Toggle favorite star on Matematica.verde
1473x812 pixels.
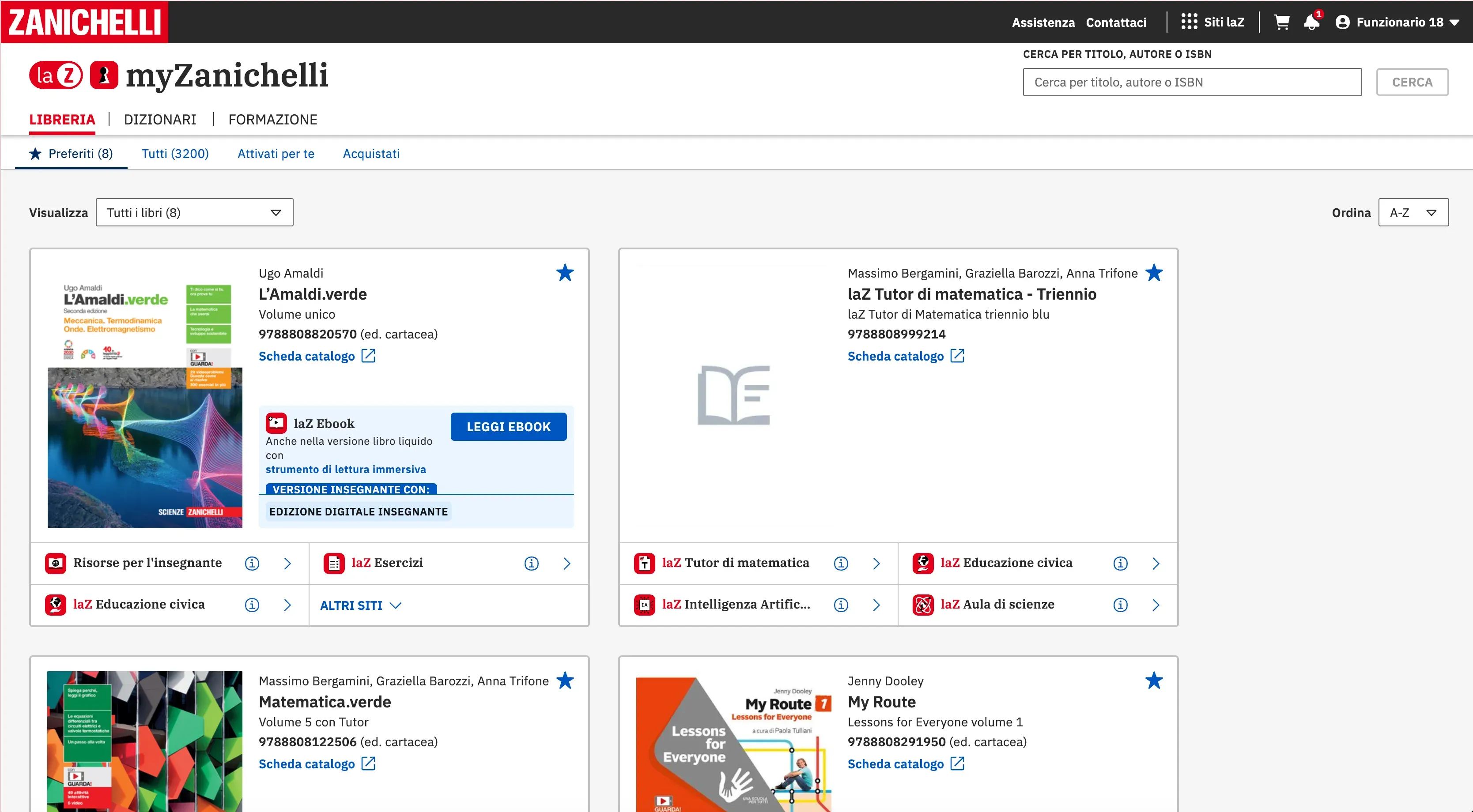565,680
